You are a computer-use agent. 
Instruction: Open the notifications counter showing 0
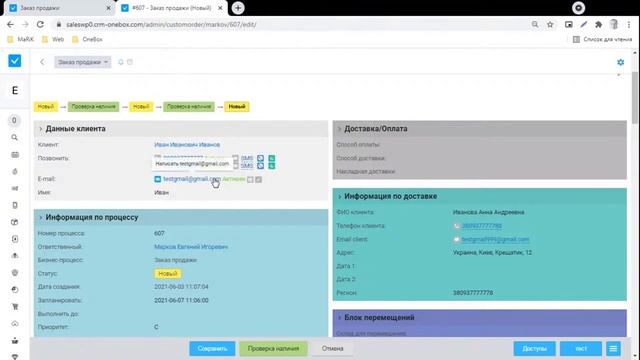point(14,120)
